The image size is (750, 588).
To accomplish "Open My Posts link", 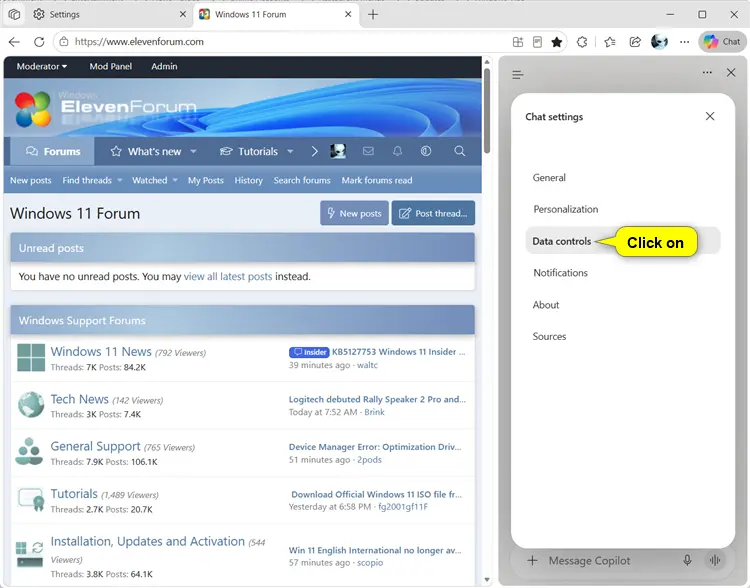I will [x=206, y=180].
